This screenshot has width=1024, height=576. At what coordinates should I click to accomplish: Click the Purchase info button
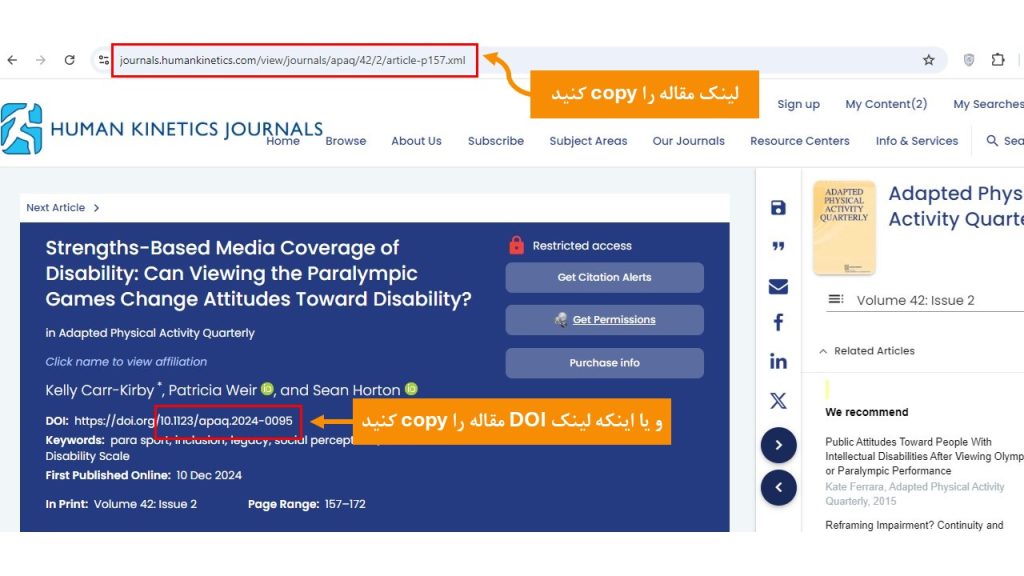(x=604, y=363)
